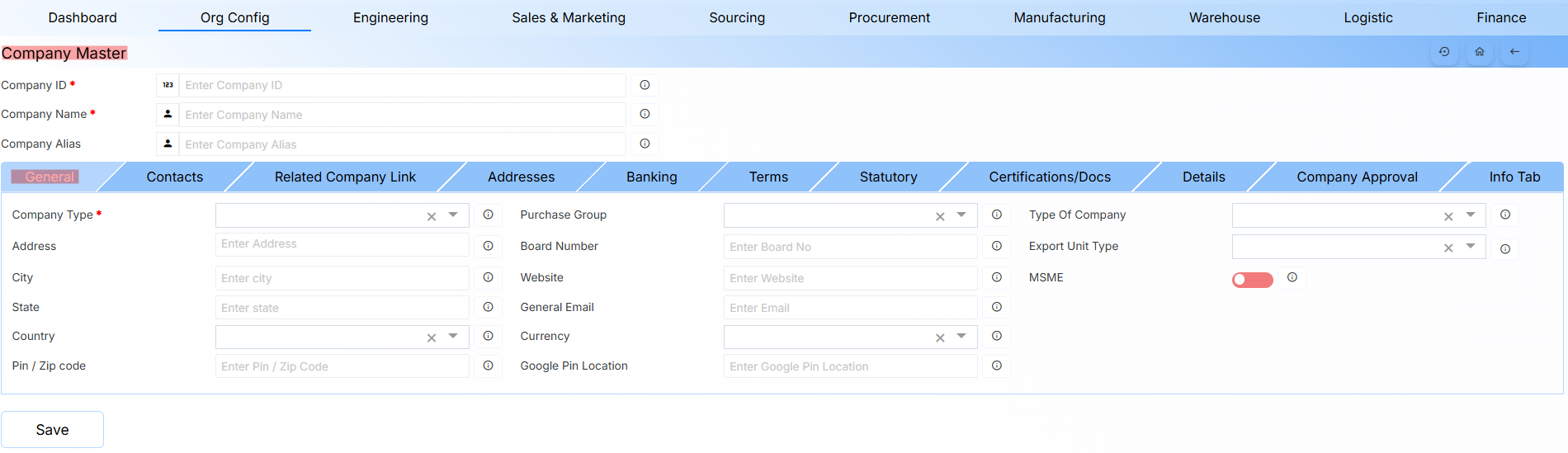Toggle the MSME switch
The width and height of the screenshot is (1568, 453).
tap(1252, 280)
